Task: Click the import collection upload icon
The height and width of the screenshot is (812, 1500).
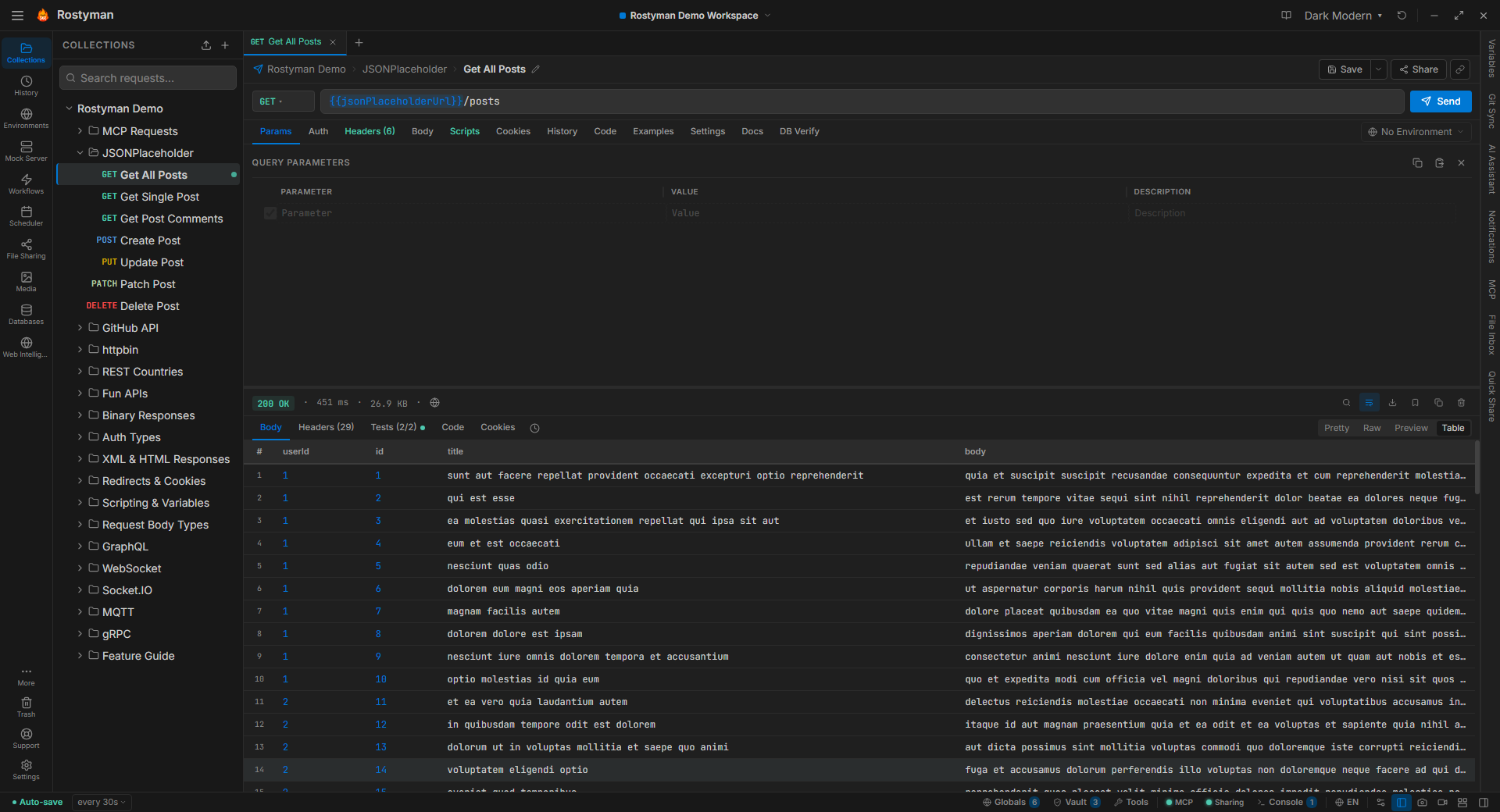Action: point(206,45)
